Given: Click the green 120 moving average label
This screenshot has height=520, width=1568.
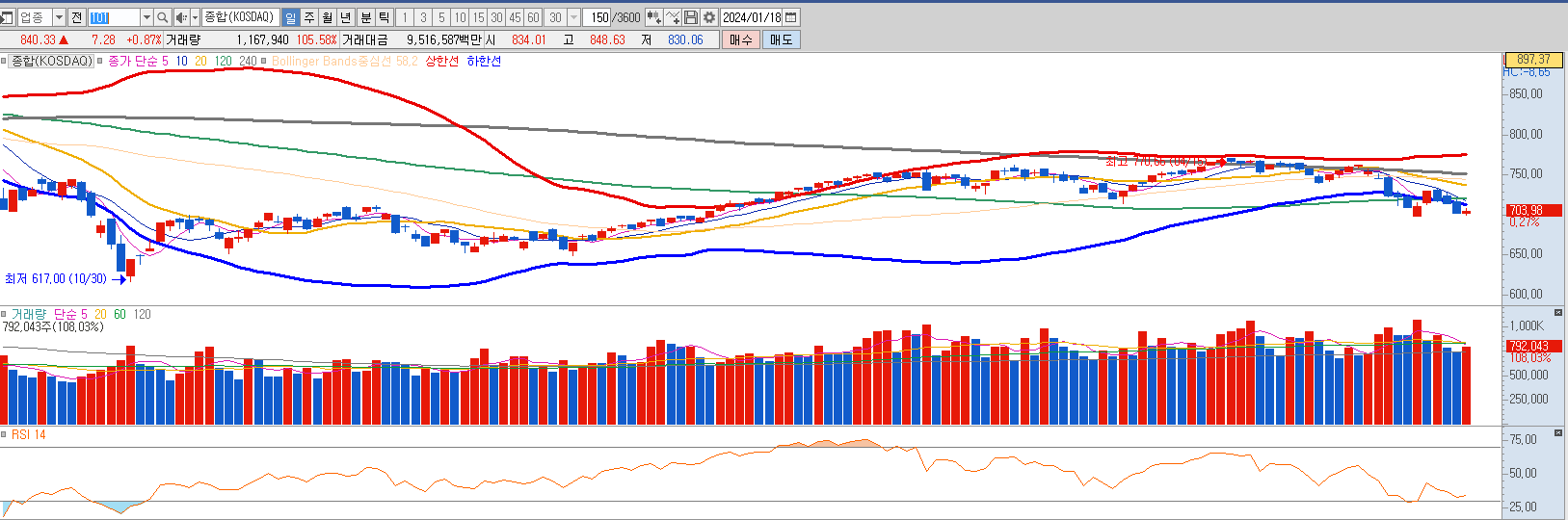Looking at the screenshot, I should pos(223,61).
